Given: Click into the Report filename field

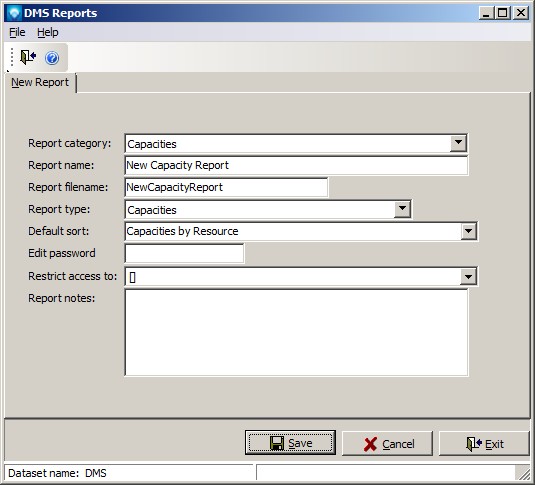Looking at the screenshot, I should pyautogui.click(x=226, y=187).
